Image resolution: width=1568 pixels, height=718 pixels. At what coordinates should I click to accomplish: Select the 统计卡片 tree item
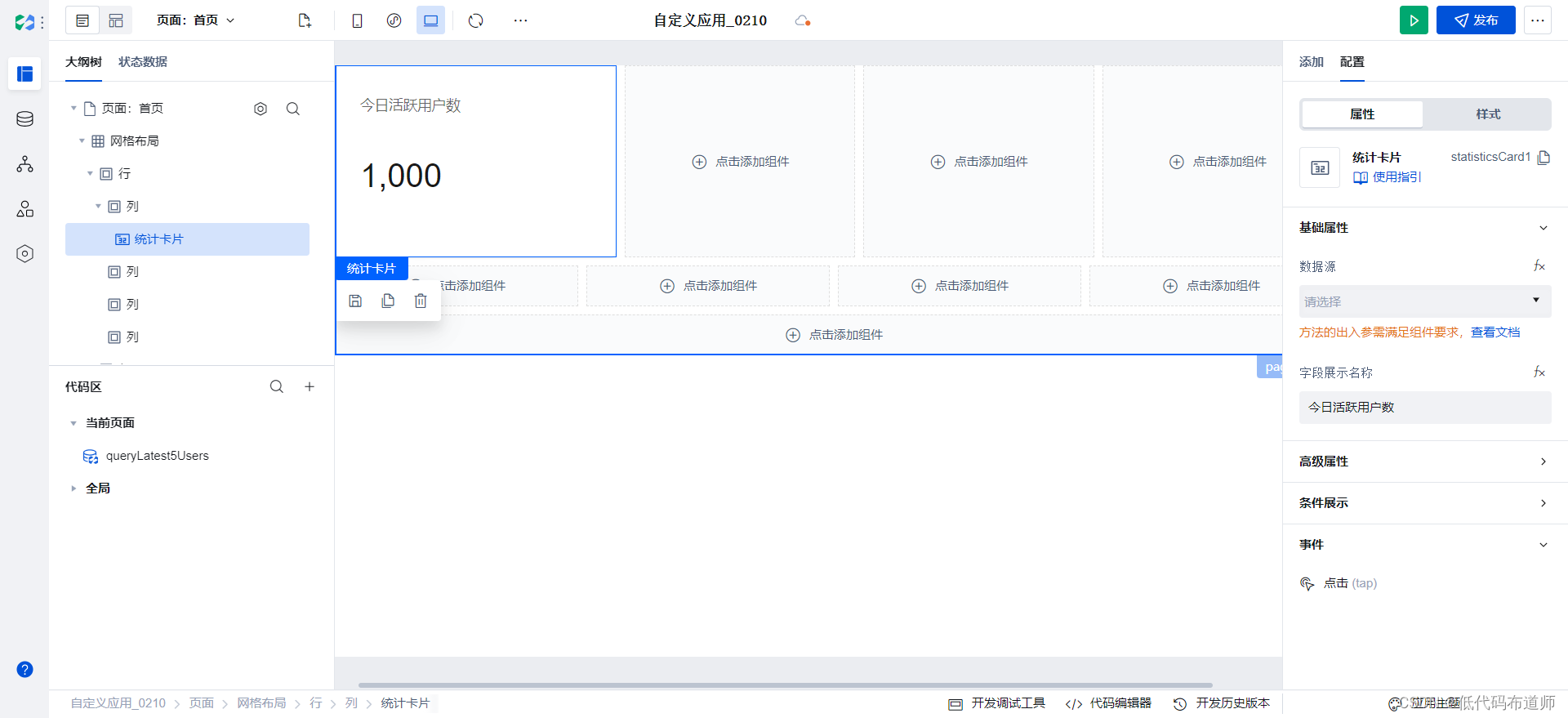[x=187, y=239]
